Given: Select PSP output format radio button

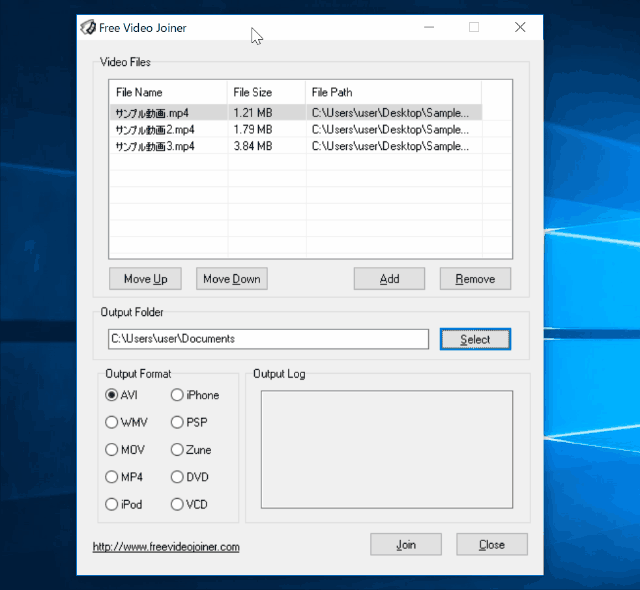Looking at the screenshot, I should 177,422.
